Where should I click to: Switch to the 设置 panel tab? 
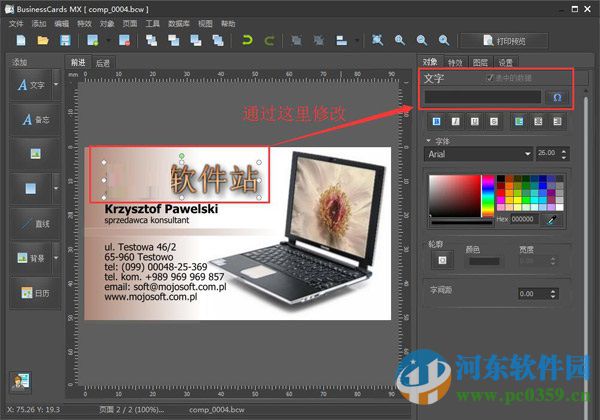(x=505, y=63)
